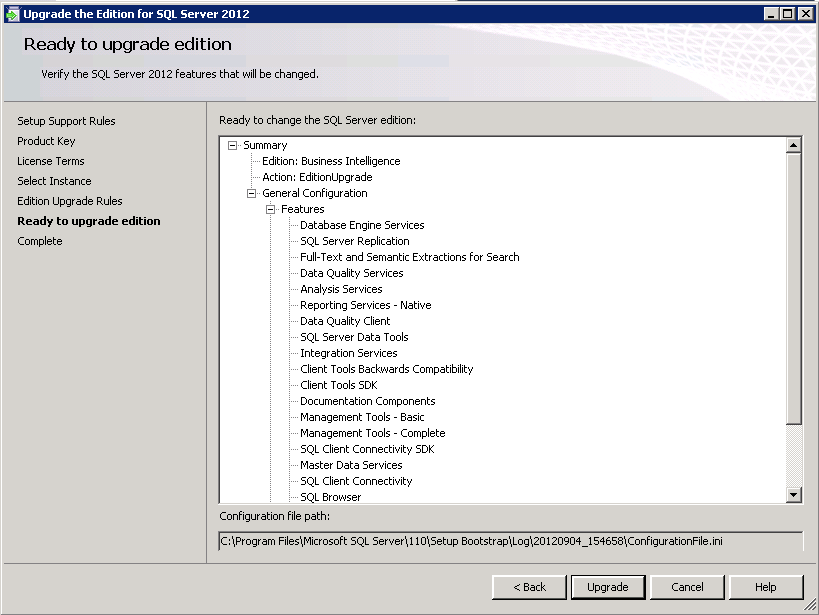
Task: Select Data Quality Client feature
Action: pos(345,321)
